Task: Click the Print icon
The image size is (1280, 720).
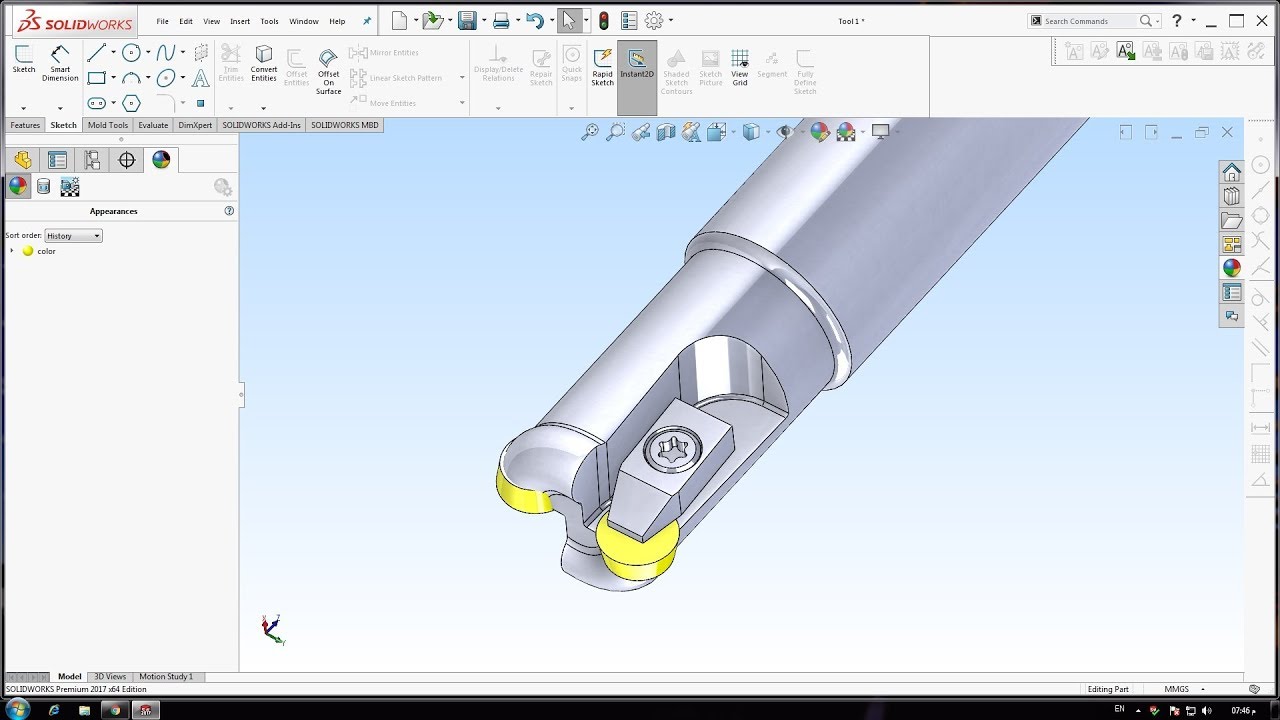Action: tap(501, 20)
